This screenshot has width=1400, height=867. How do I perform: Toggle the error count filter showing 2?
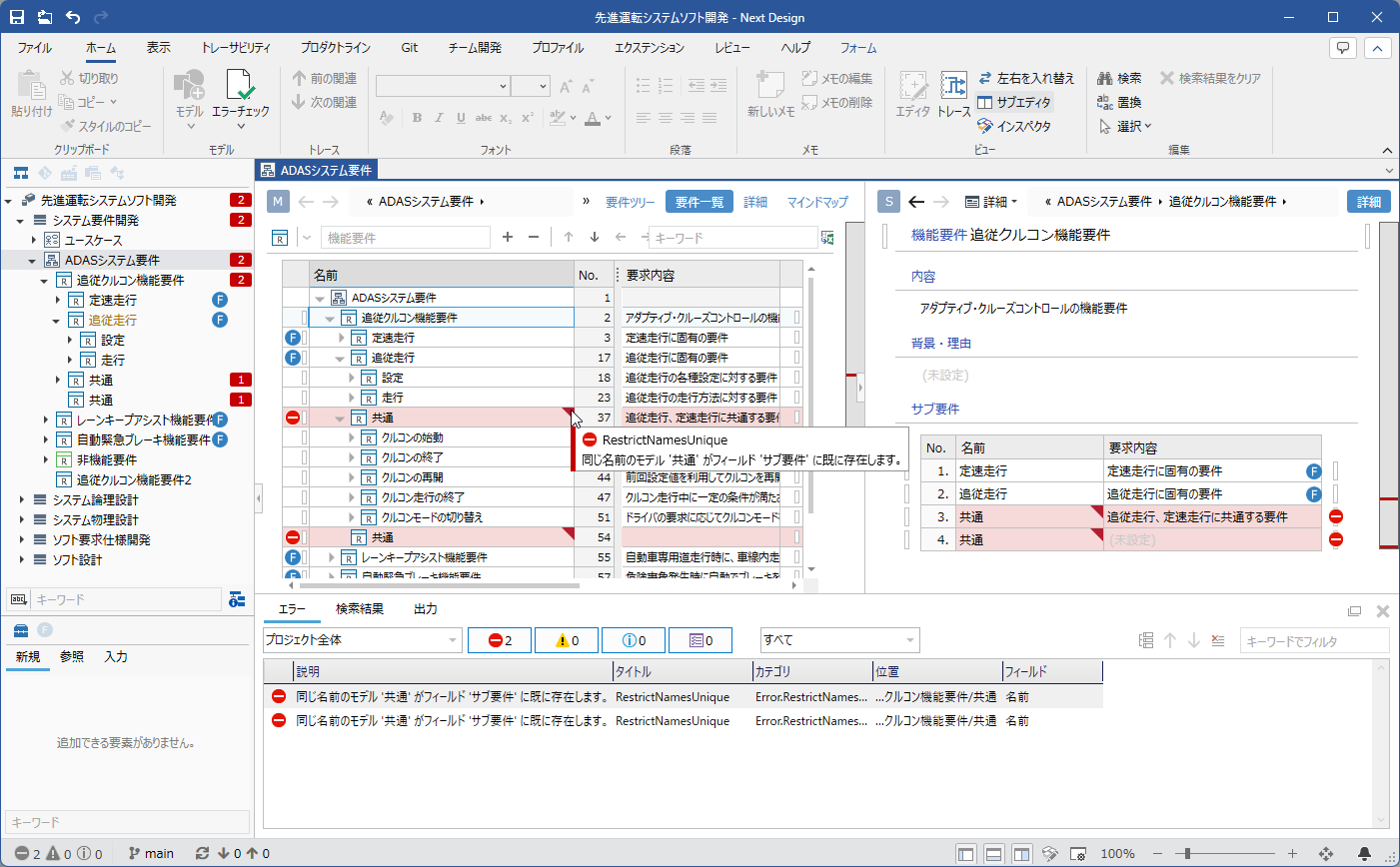[x=499, y=640]
